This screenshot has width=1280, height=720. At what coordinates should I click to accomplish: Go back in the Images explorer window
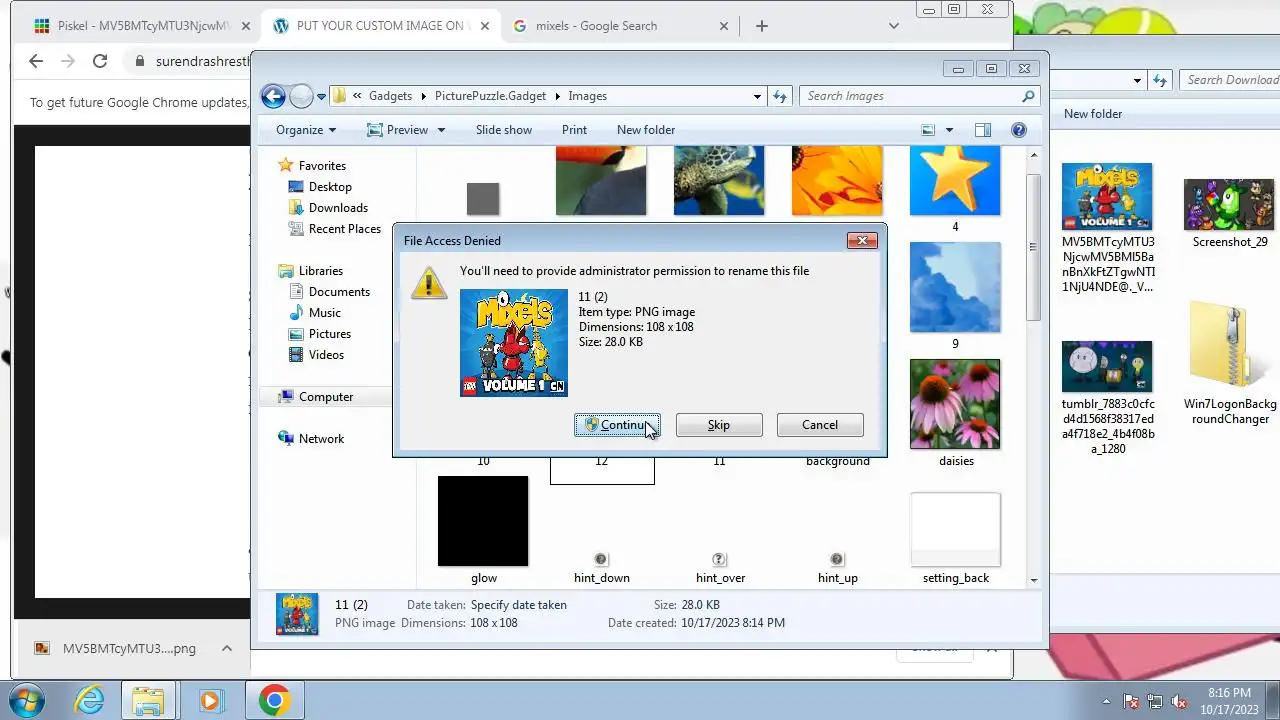273,96
